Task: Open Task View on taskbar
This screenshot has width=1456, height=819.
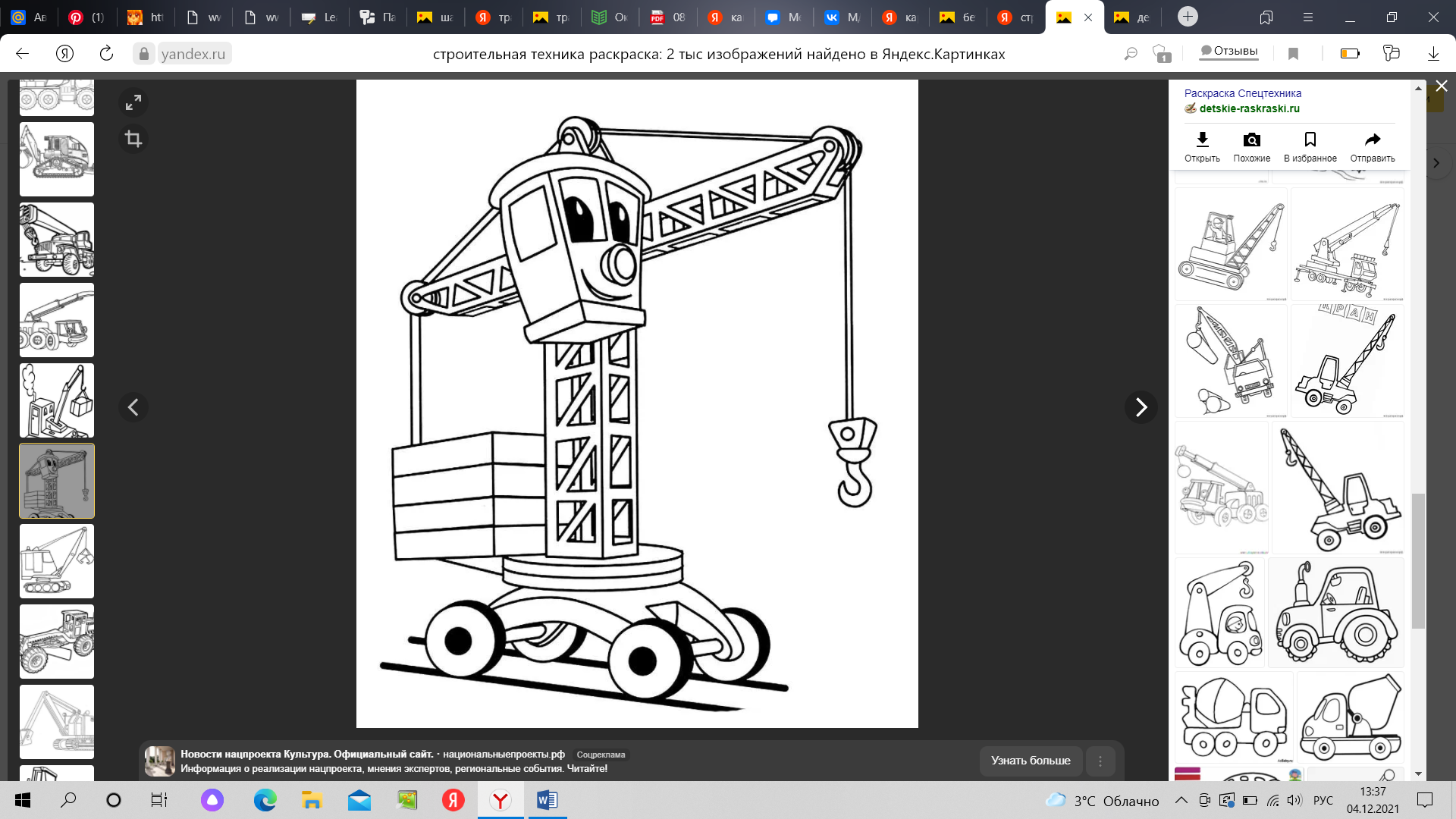Action: pos(158,800)
